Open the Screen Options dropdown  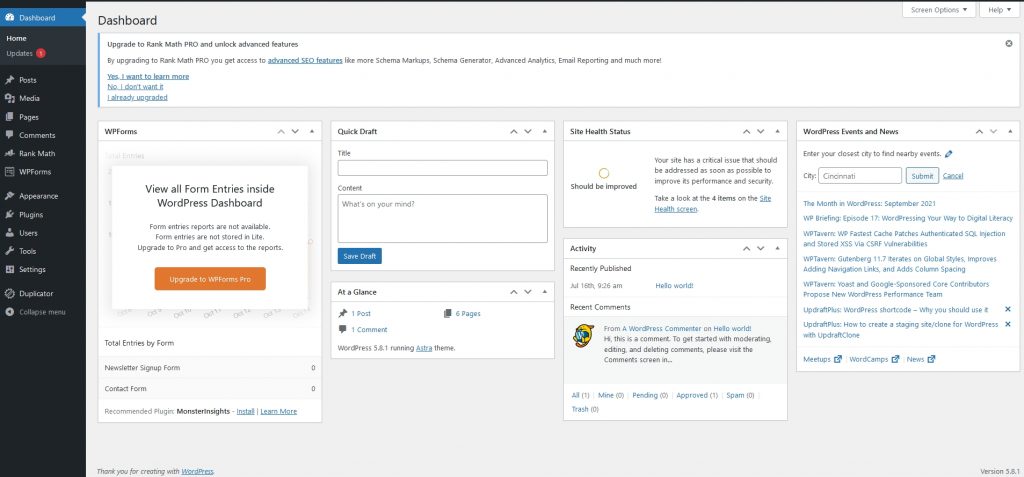(x=939, y=9)
